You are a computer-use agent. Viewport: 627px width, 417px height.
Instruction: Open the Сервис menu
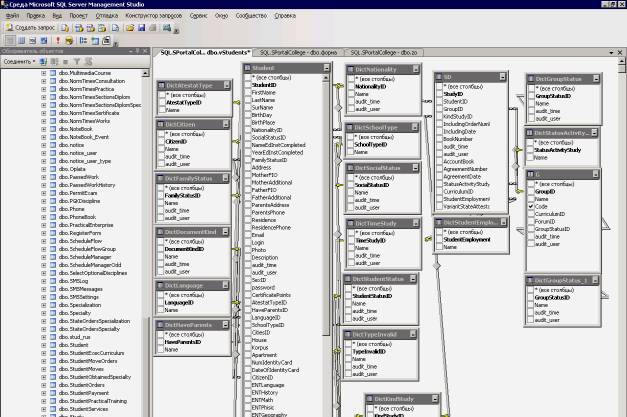[x=198, y=16]
